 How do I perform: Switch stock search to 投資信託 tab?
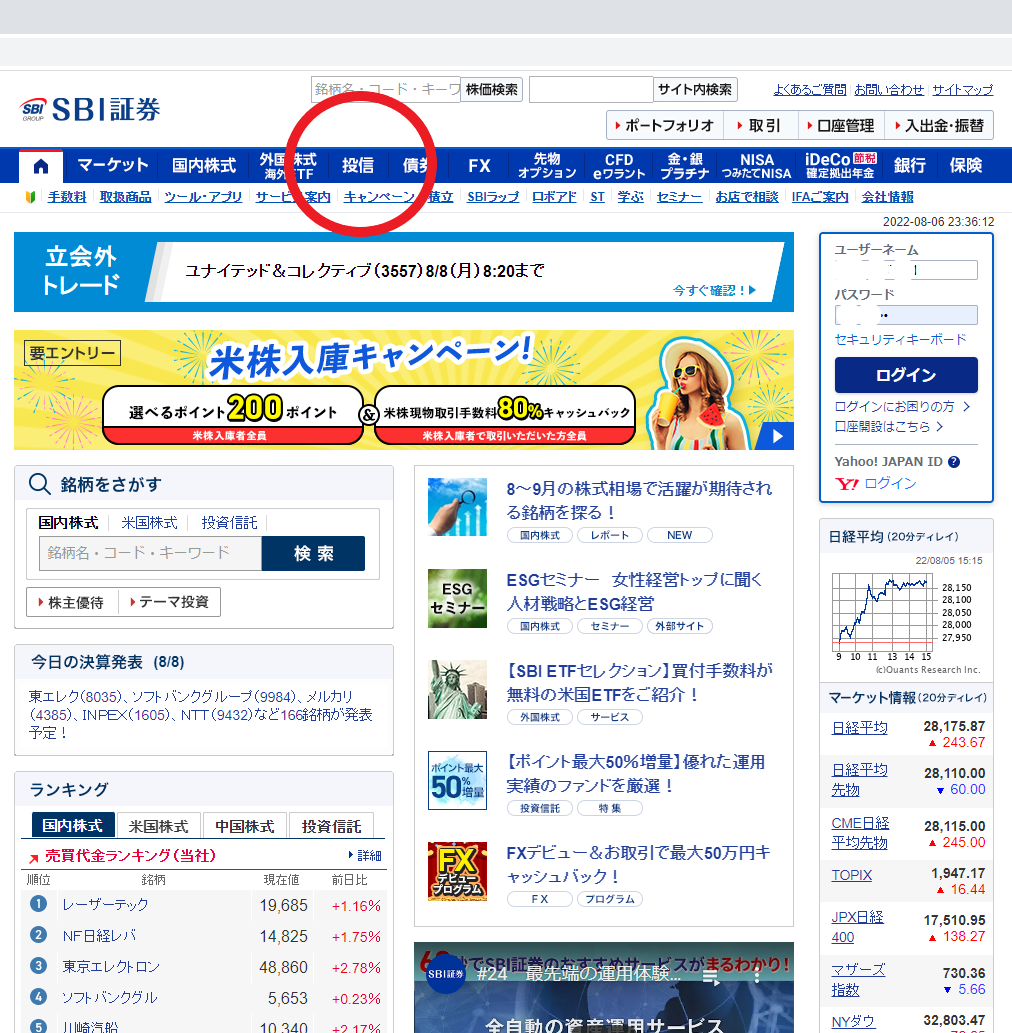tap(229, 523)
